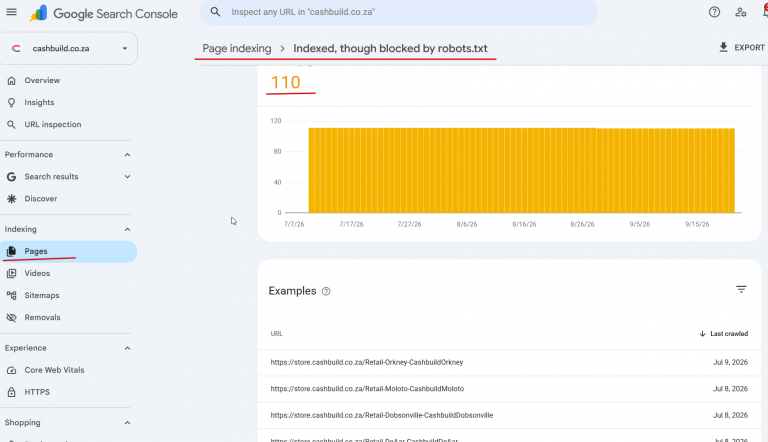Screen dimensions: 768x442
Task: Select Pages under Indexing
Action: pos(69,251)
